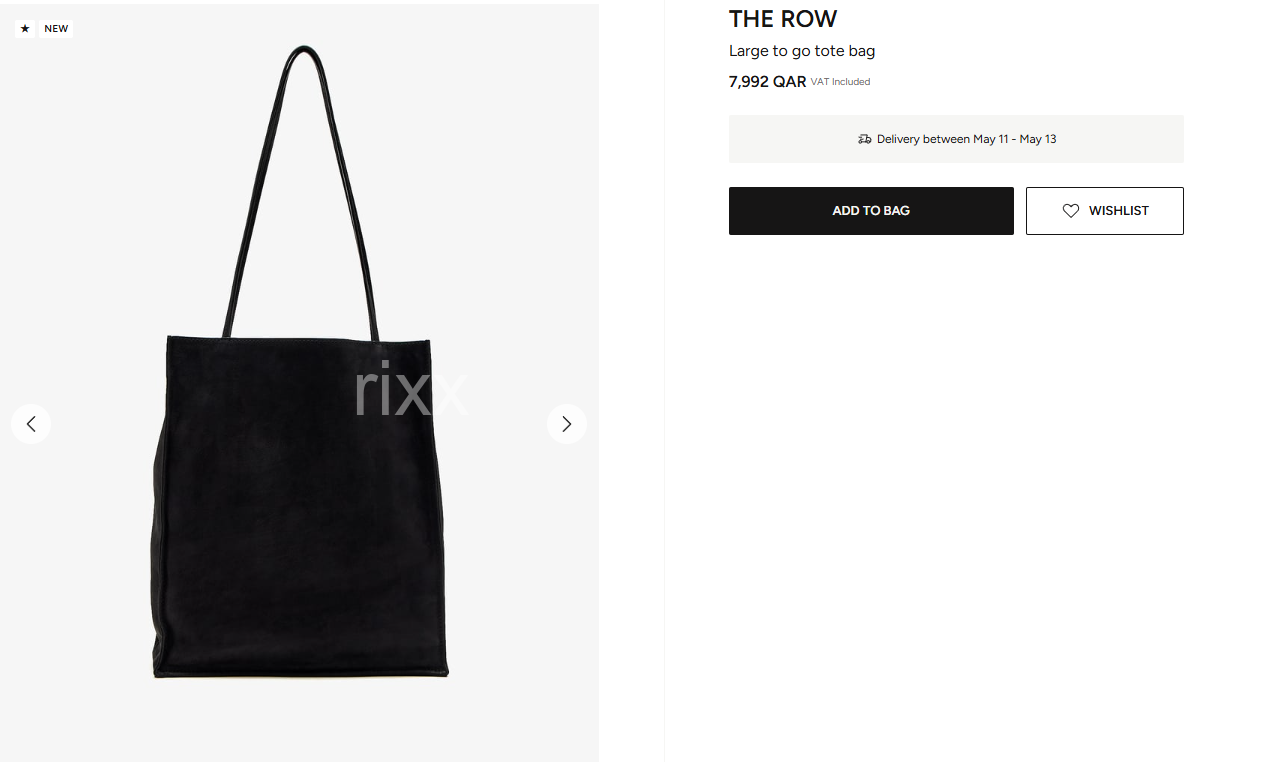Screen dimensions: 1275x762
Task: Click the VAT Included note
Action: coord(840,82)
